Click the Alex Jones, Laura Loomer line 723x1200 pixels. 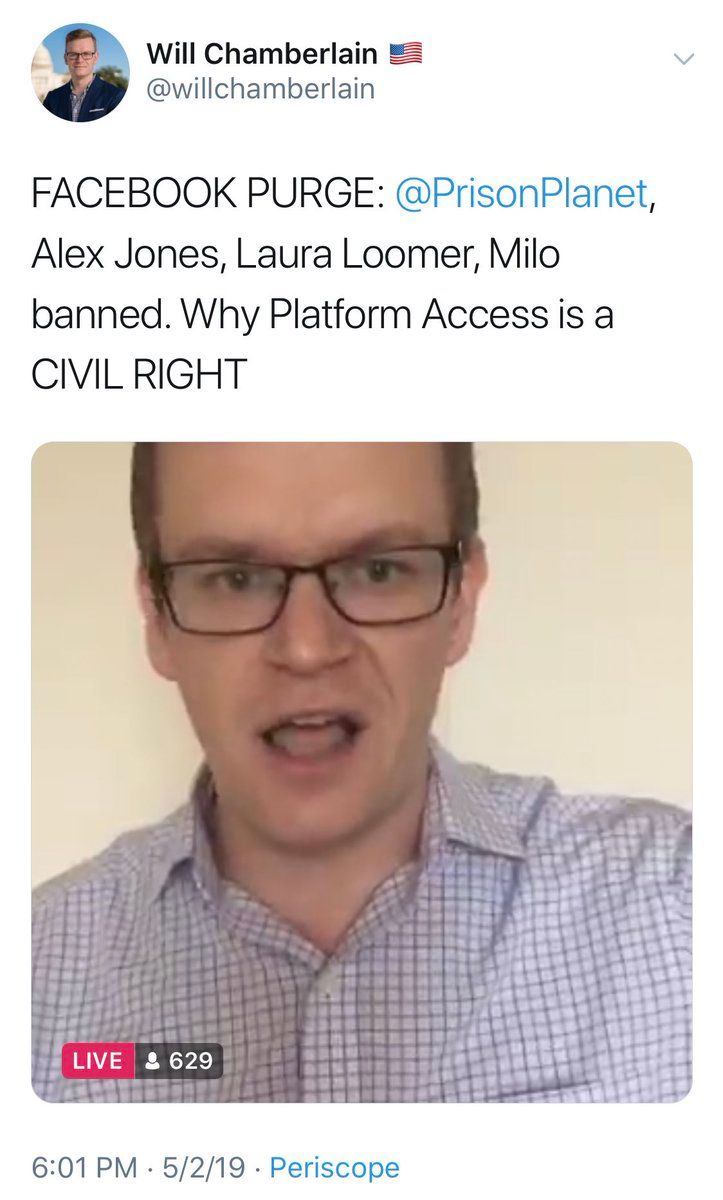[x=296, y=254]
